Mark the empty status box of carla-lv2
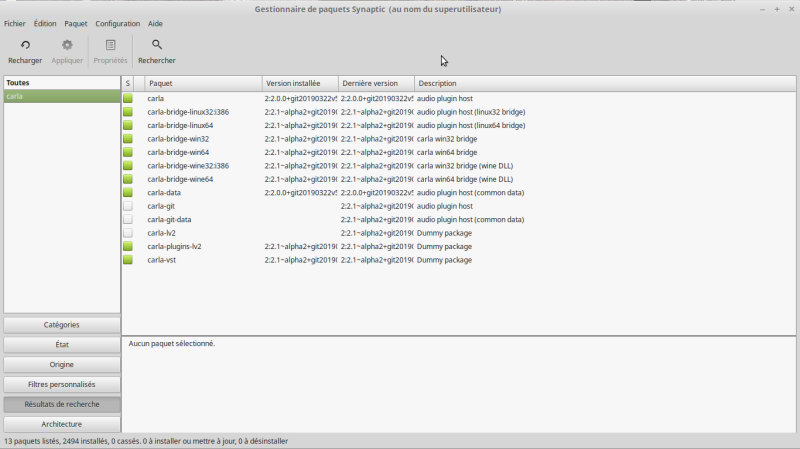Image resolution: width=800 pixels, height=449 pixels. point(128,233)
